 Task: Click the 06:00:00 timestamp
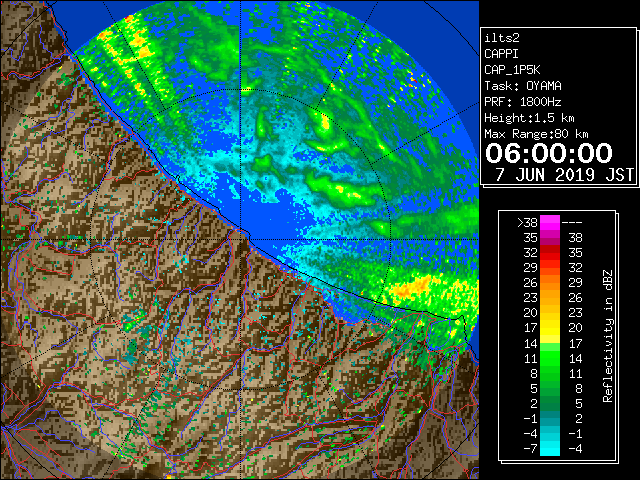549,153
